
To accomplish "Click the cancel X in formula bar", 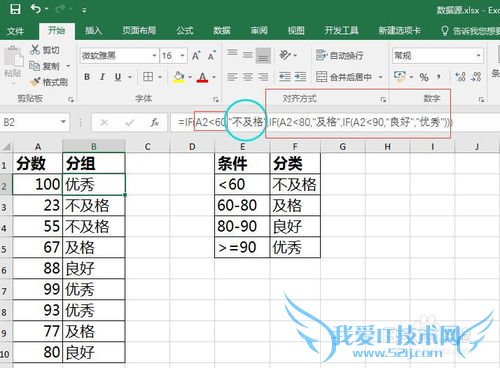I will click(x=104, y=123).
